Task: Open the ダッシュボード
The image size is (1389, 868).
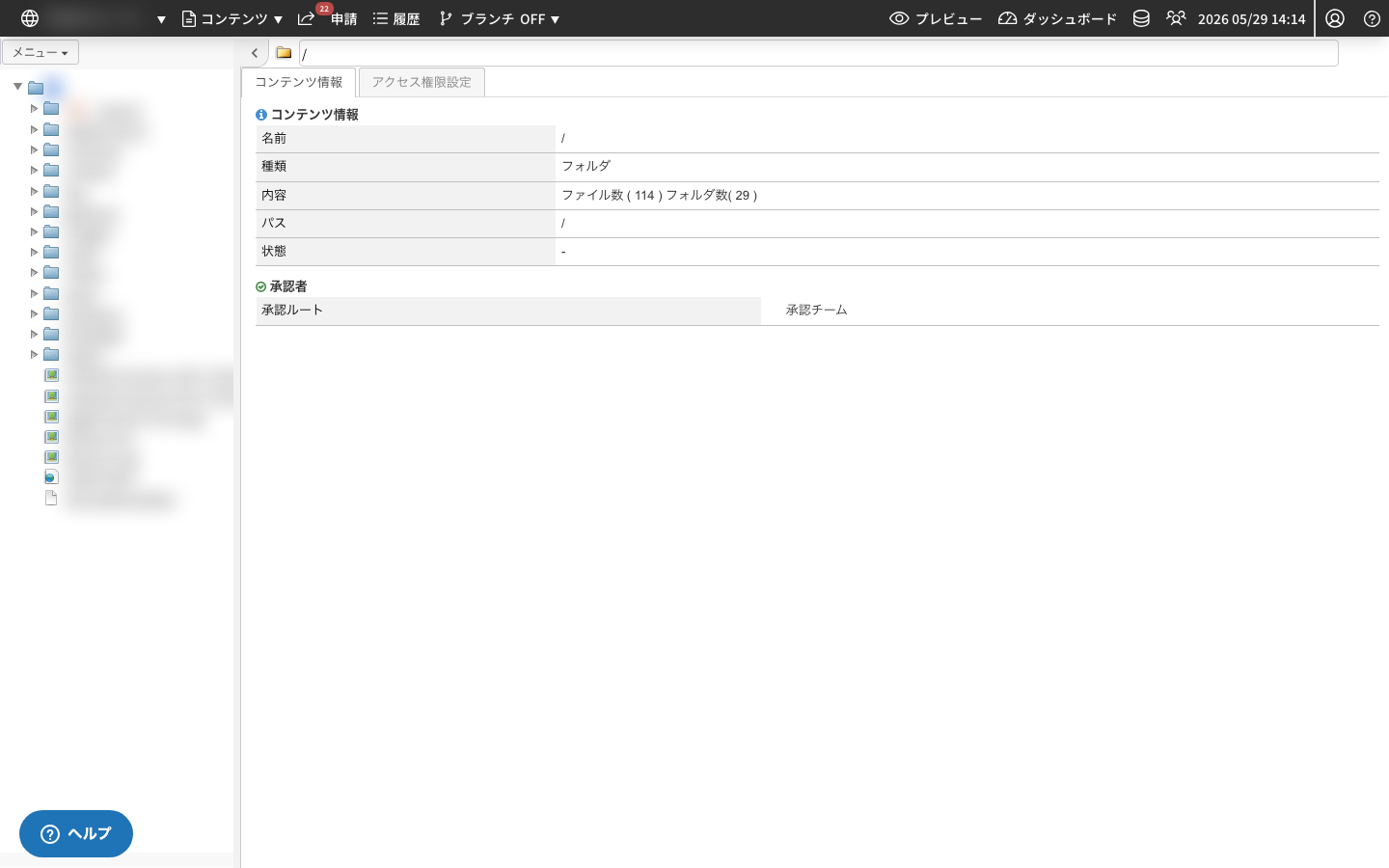Action: (x=1057, y=18)
